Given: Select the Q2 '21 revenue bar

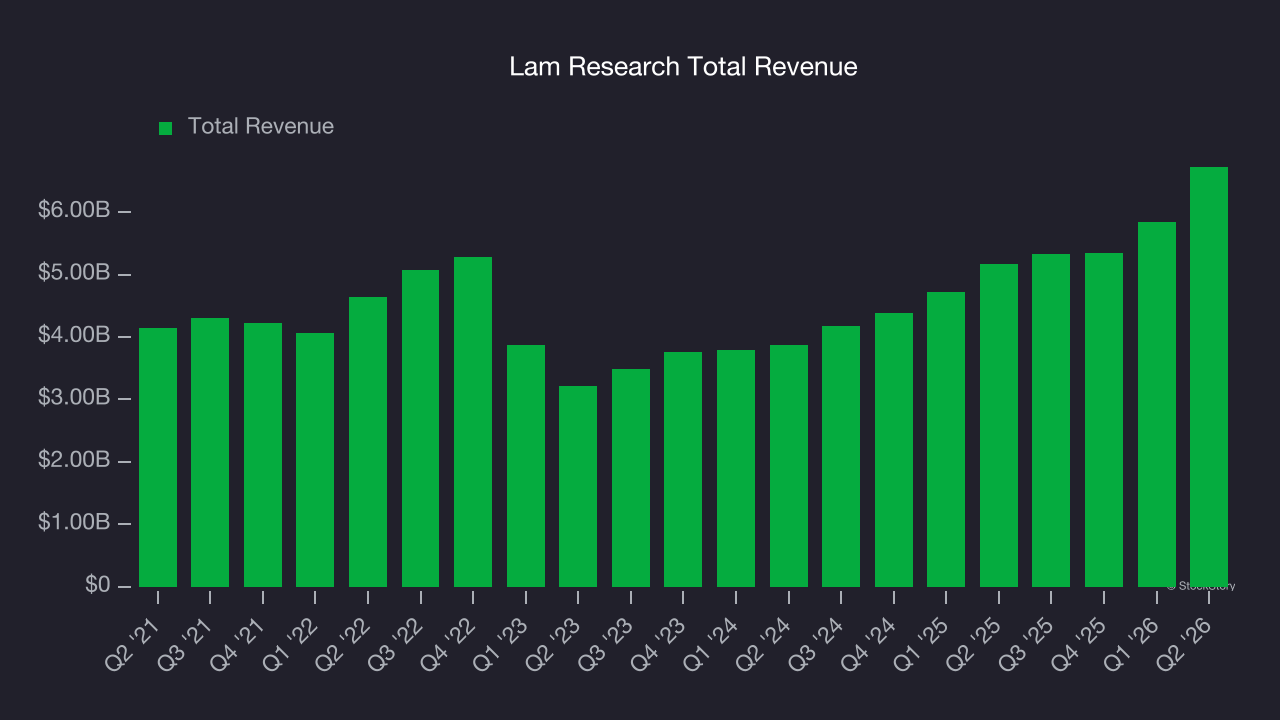Looking at the screenshot, I should coord(158,457).
